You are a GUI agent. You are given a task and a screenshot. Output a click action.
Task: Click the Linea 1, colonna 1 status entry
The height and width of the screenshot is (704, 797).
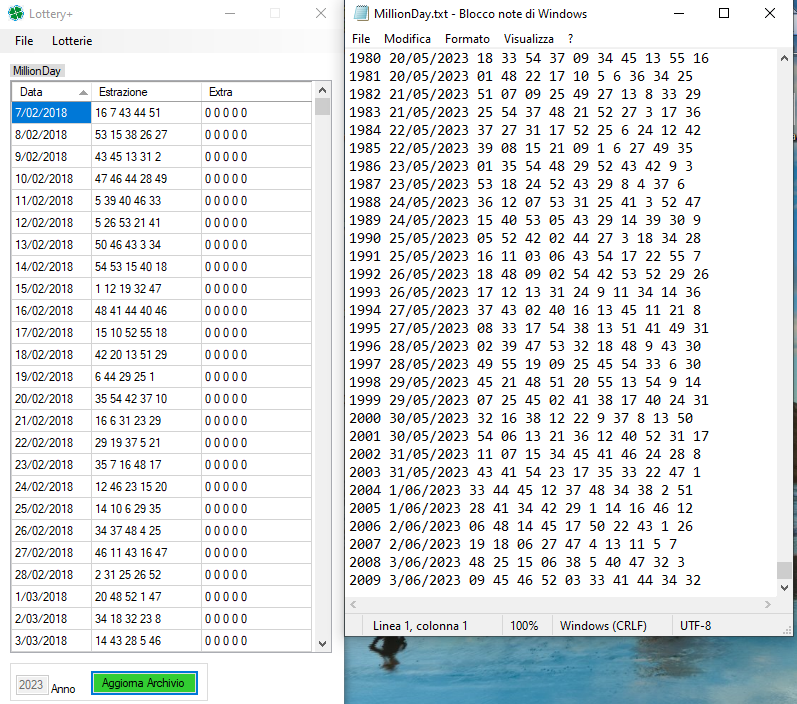click(420, 626)
